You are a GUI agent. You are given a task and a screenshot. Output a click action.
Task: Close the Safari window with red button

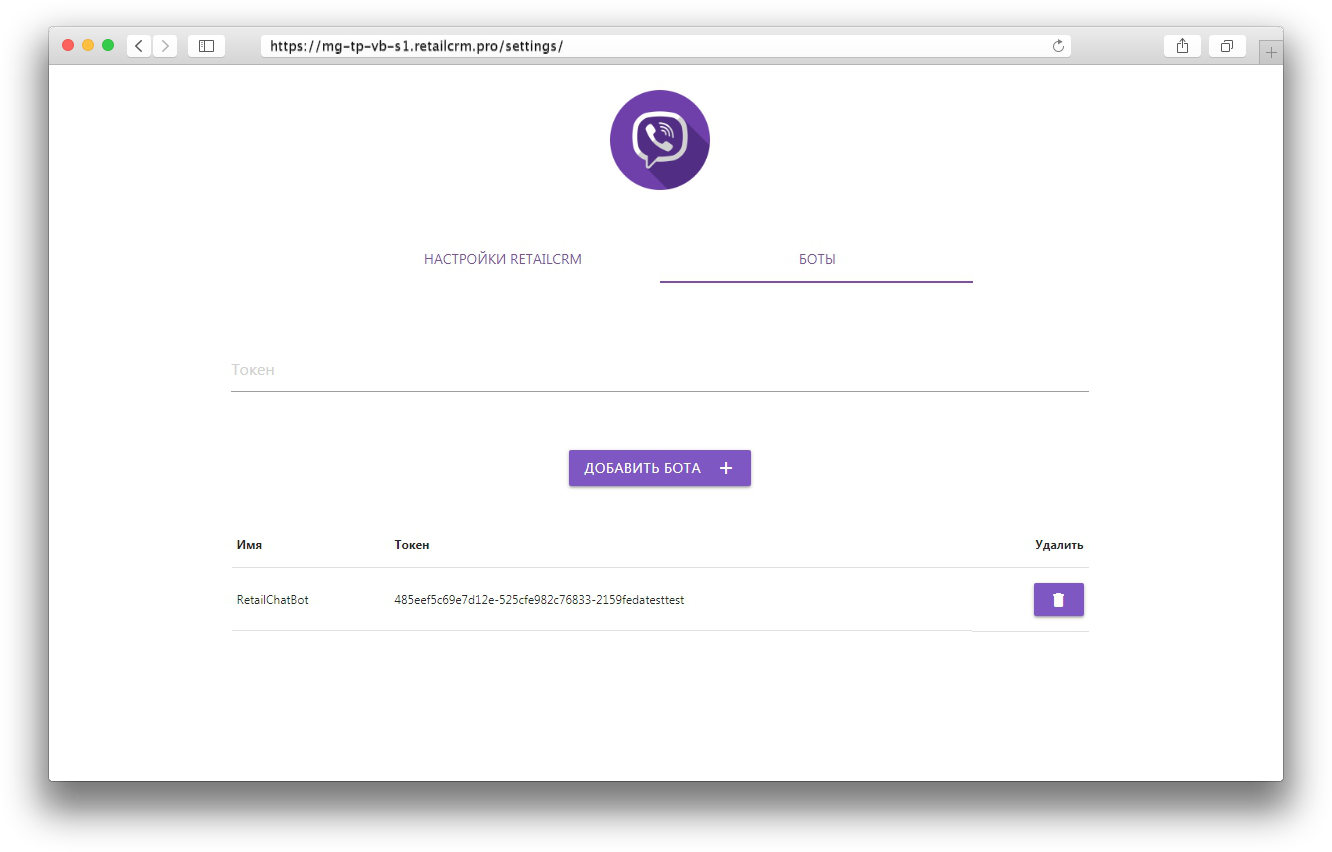[x=68, y=45]
